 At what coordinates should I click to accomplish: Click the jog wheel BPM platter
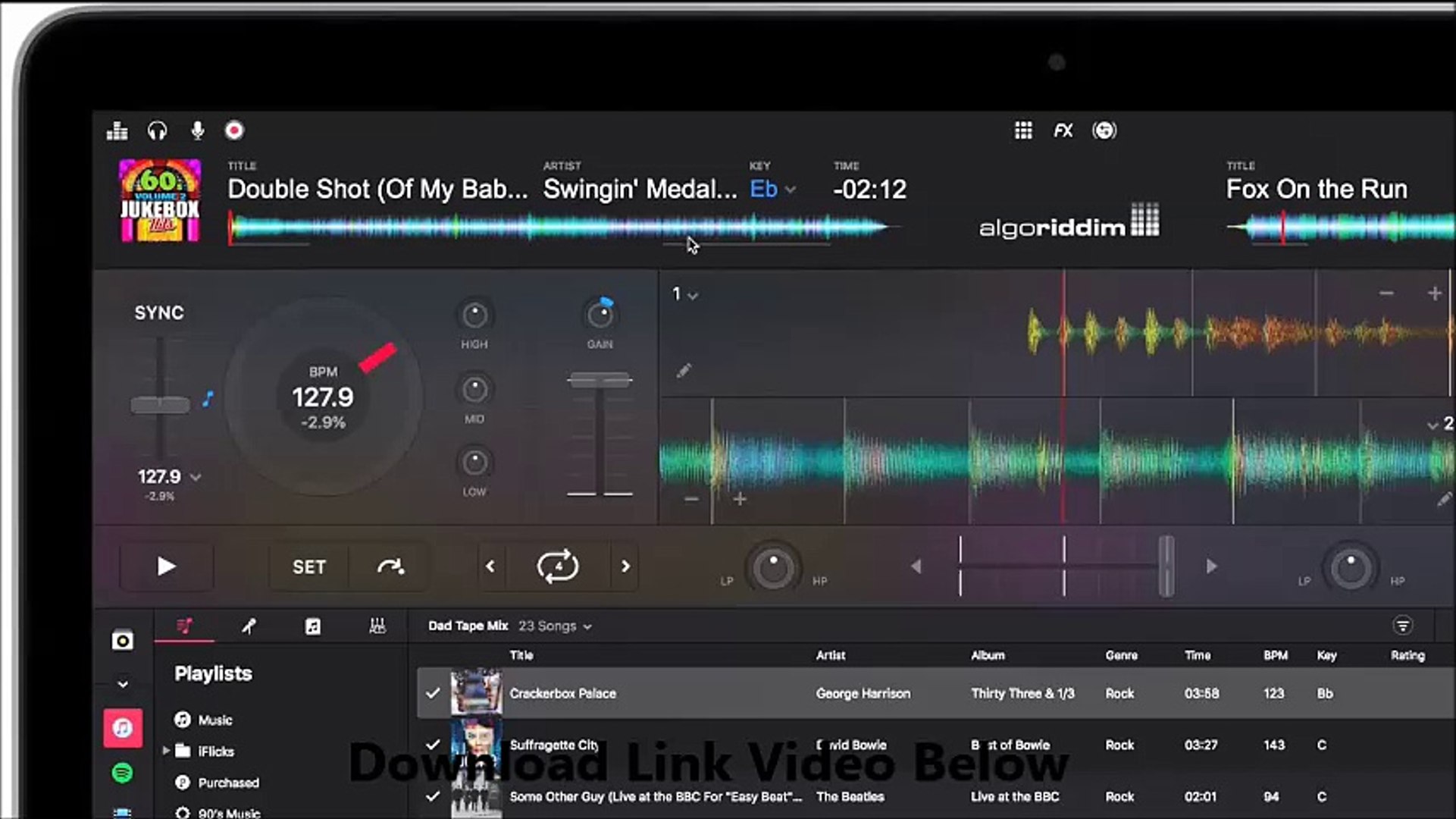(x=324, y=397)
